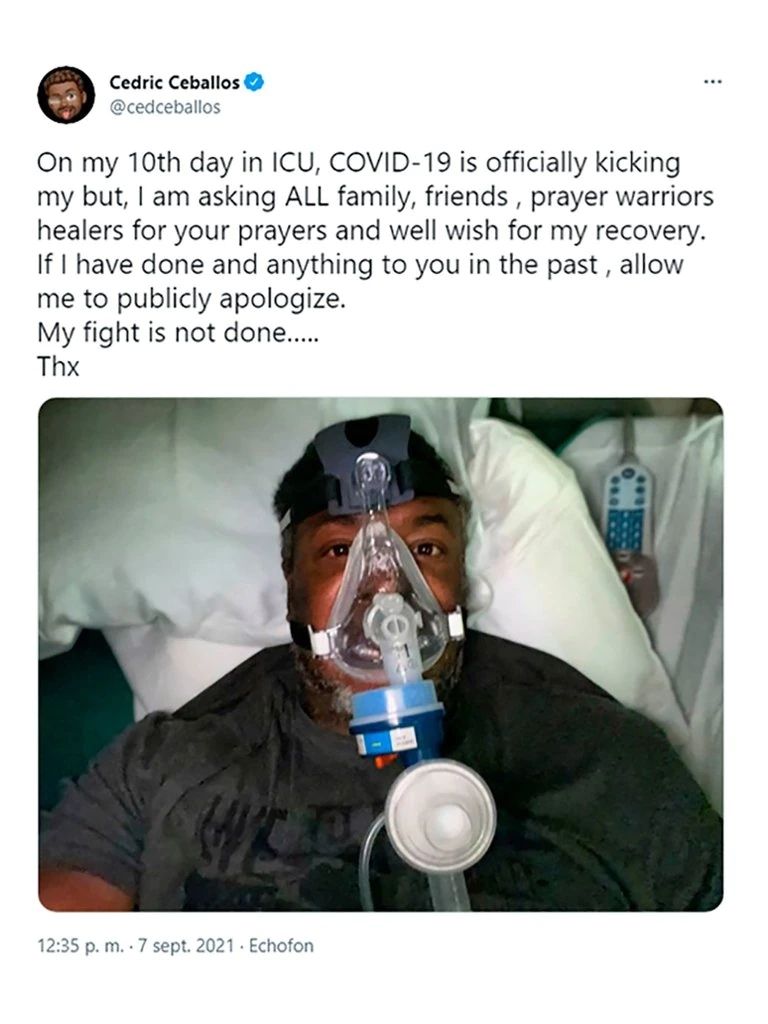
Task: Click the 12:35 p. m. timestamp
Action: click(80, 946)
